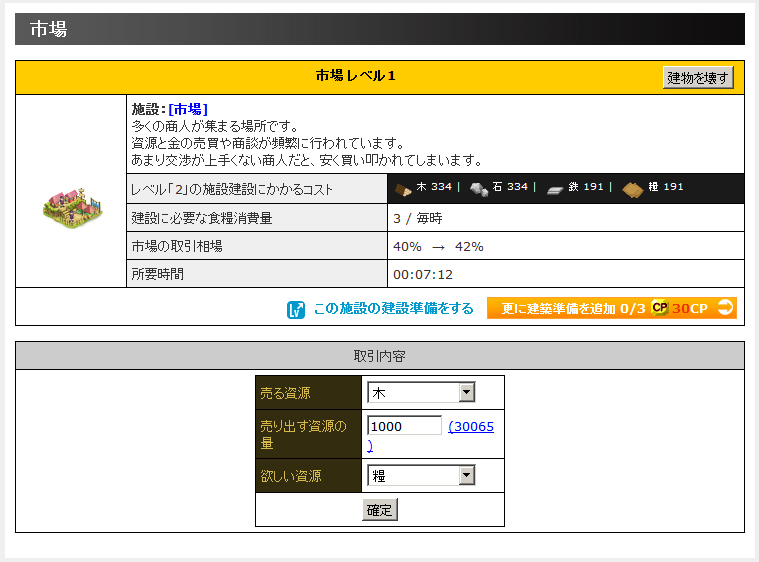The image size is (759, 562).
Task: Click the 所要時間 row label
Action: (158, 274)
